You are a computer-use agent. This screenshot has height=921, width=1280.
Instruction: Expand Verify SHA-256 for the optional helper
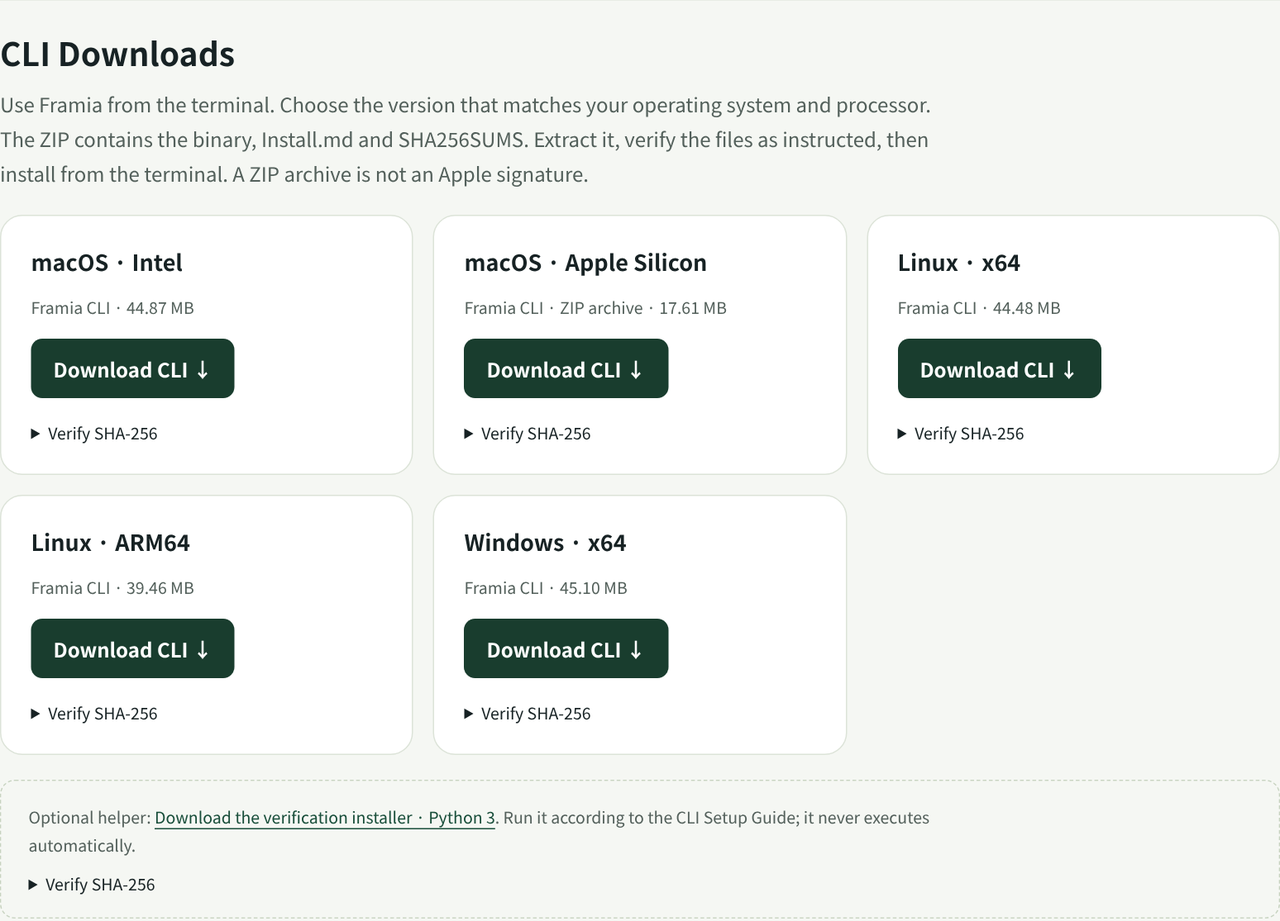click(92, 885)
